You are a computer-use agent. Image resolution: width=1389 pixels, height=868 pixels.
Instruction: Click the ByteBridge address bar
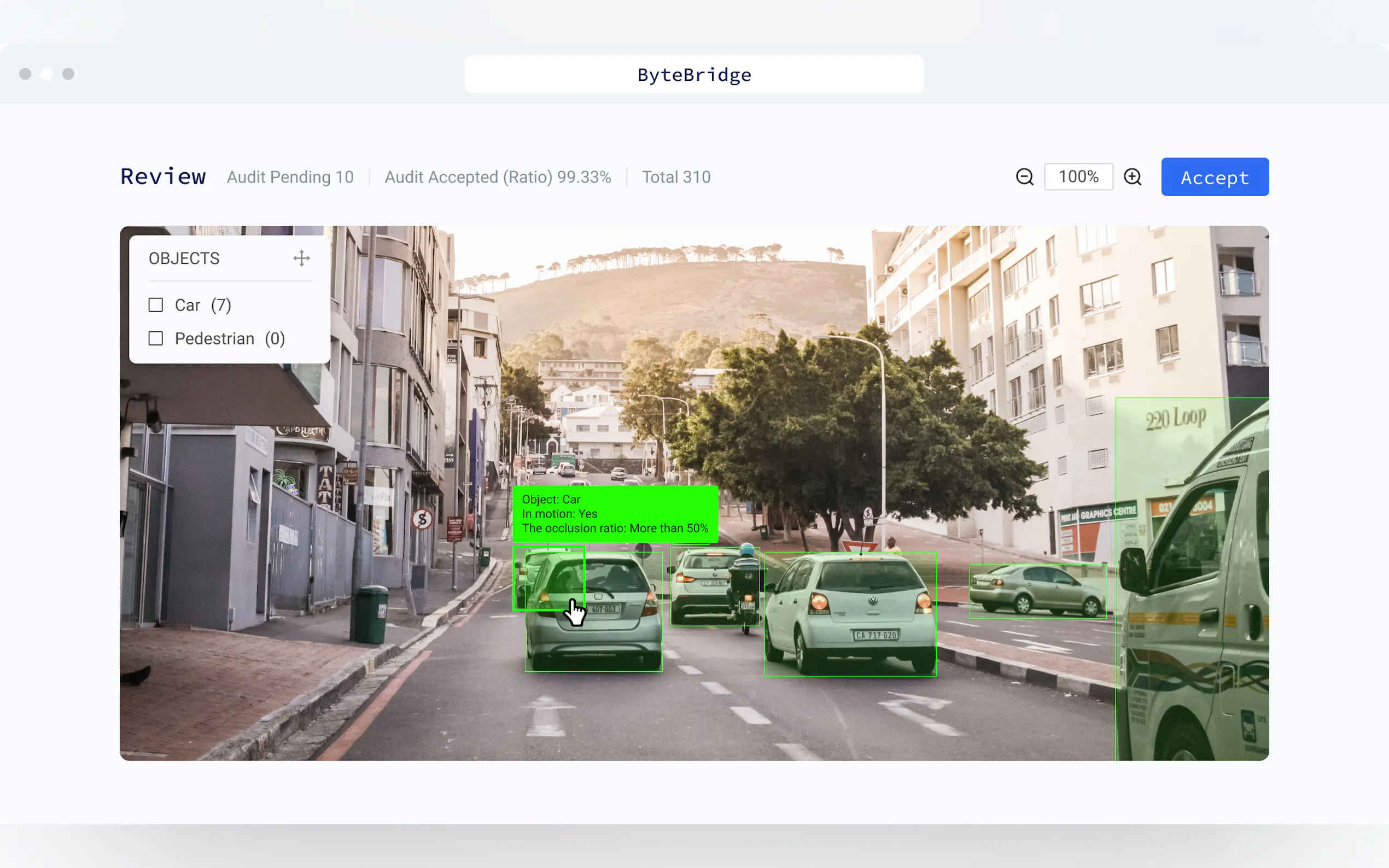pyautogui.click(x=693, y=74)
